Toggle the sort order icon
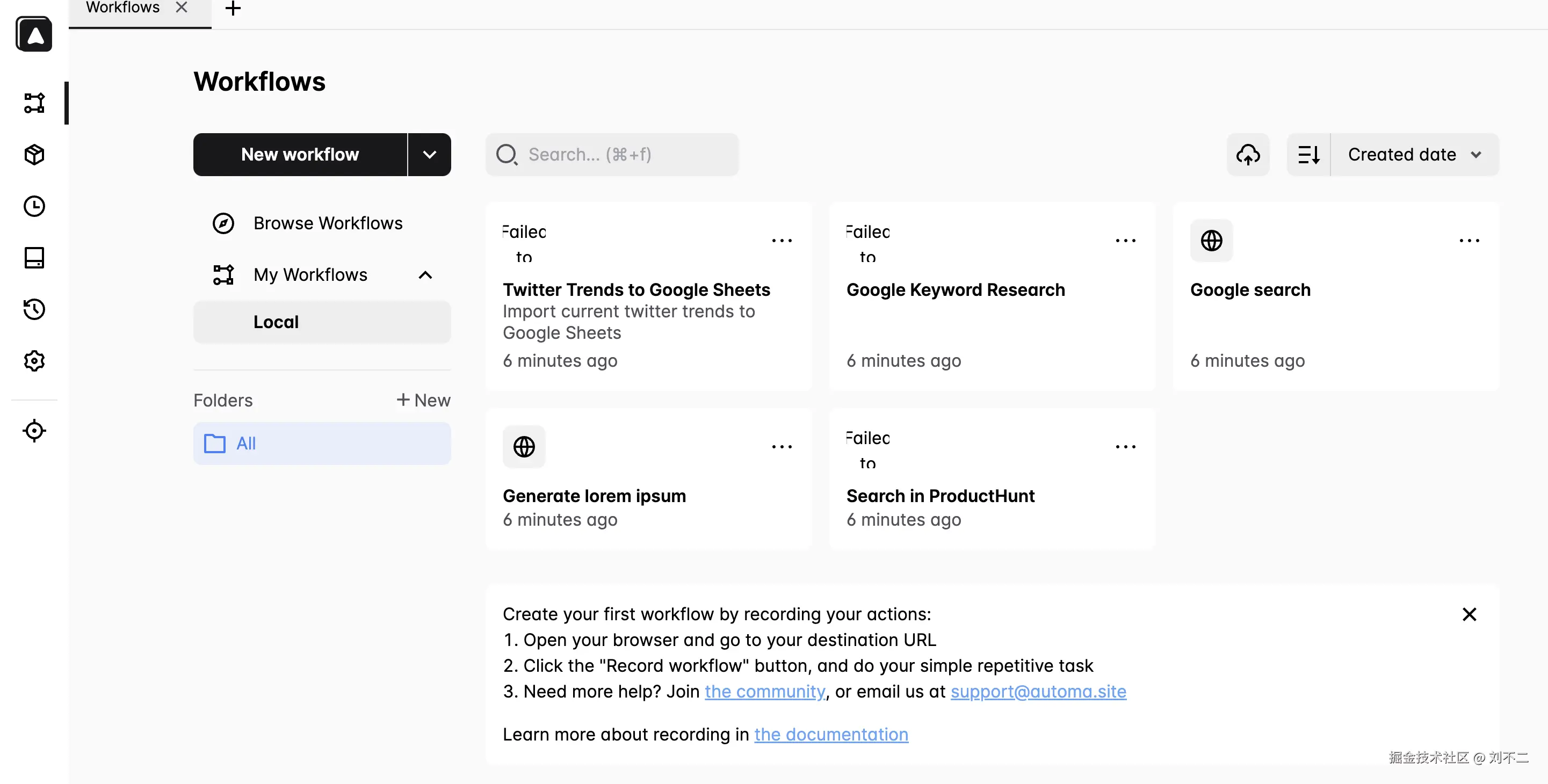The image size is (1548, 784). pyautogui.click(x=1308, y=155)
